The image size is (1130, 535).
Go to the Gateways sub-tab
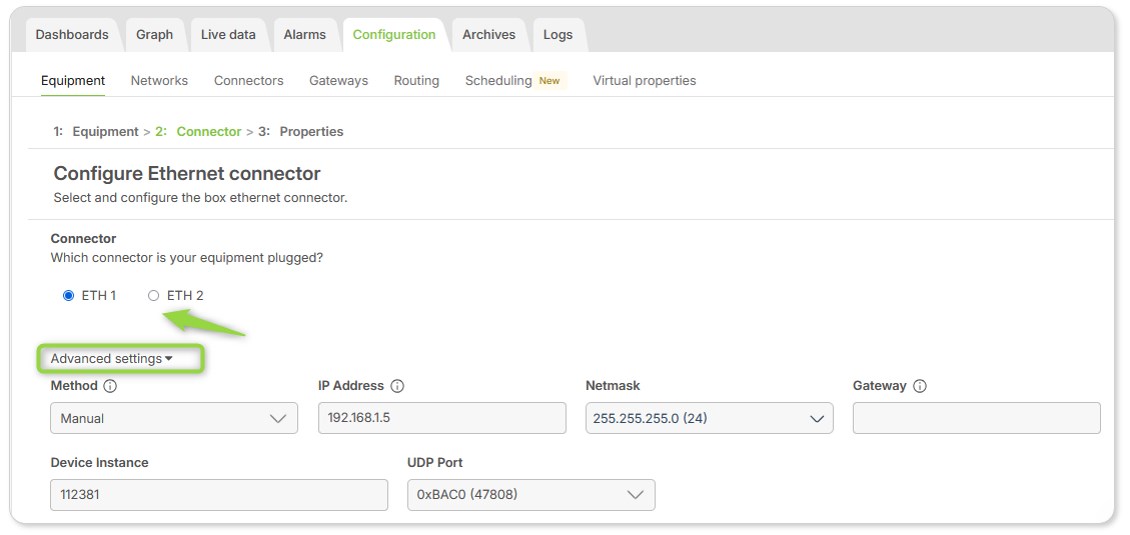click(339, 81)
